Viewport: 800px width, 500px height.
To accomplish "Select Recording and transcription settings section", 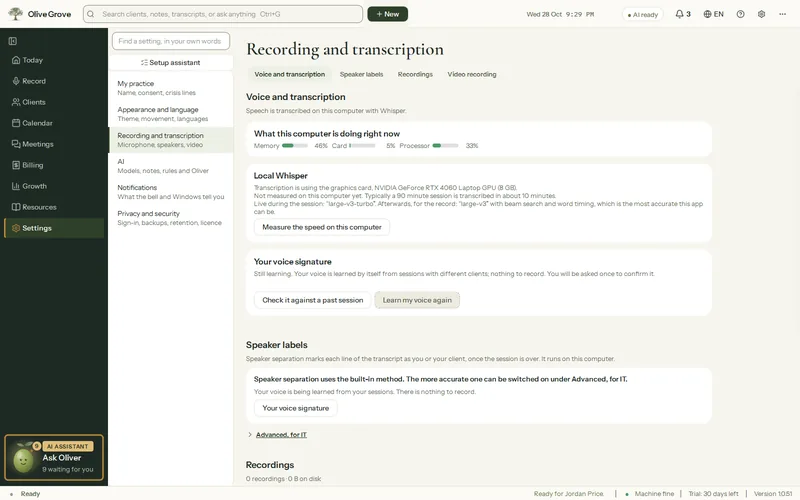I will [171, 140].
